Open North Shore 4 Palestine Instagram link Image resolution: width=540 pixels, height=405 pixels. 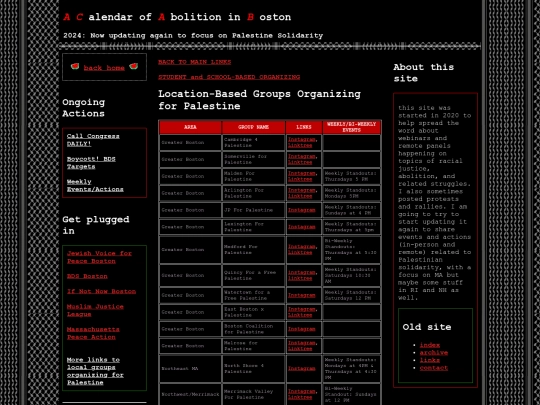click(x=302, y=368)
